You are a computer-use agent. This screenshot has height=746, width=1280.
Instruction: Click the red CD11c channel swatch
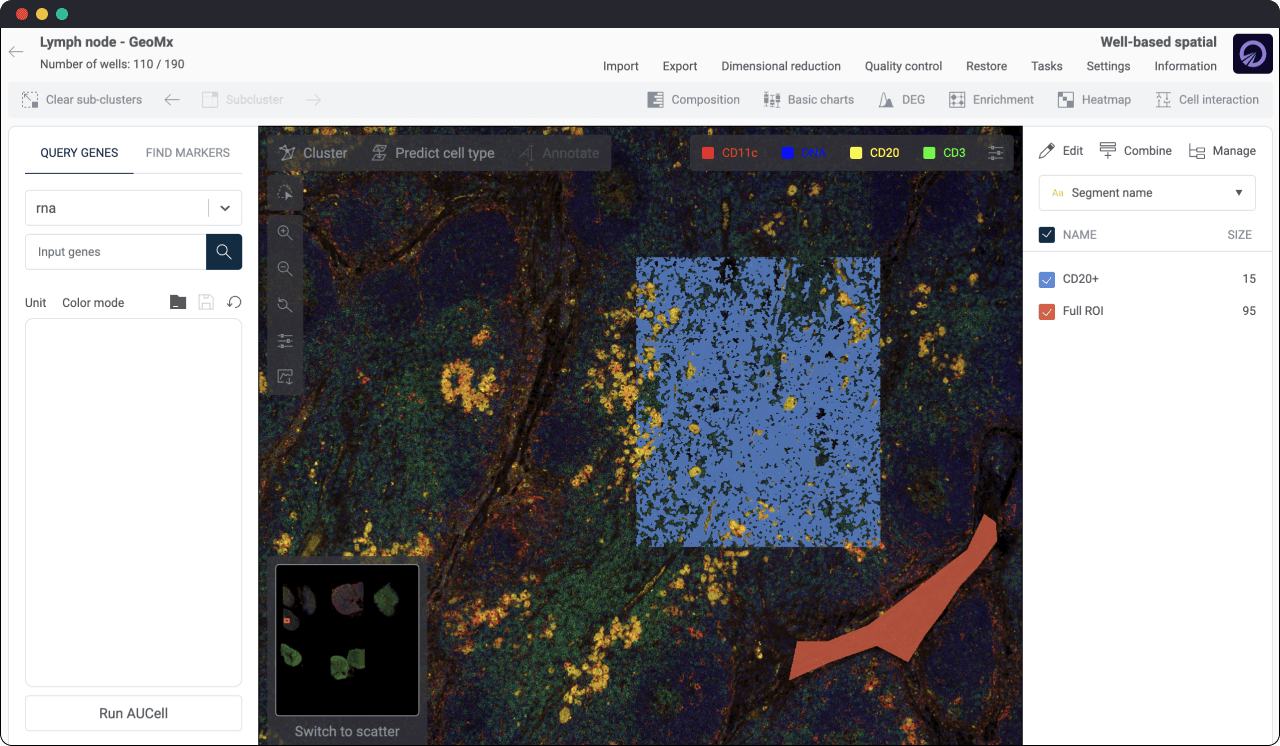tap(708, 153)
